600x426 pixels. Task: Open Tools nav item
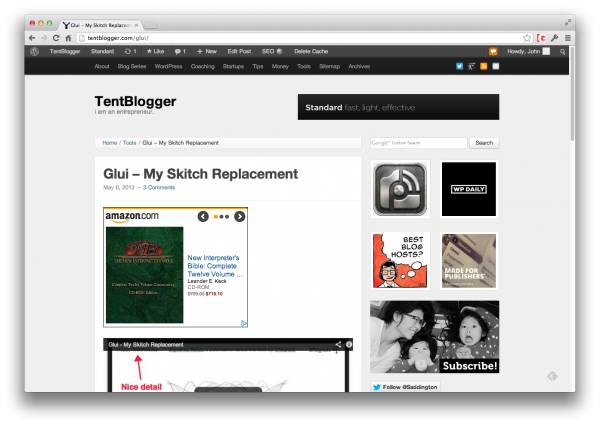(x=304, y=66)
